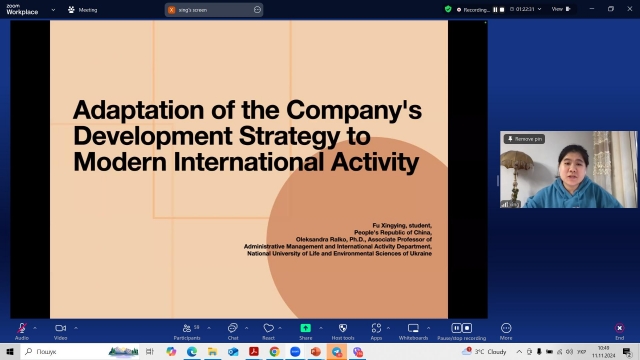This screenshot has width=640, height=360.
Task: Switch to Zoom app in taskbar
Action: coord(295,351)
